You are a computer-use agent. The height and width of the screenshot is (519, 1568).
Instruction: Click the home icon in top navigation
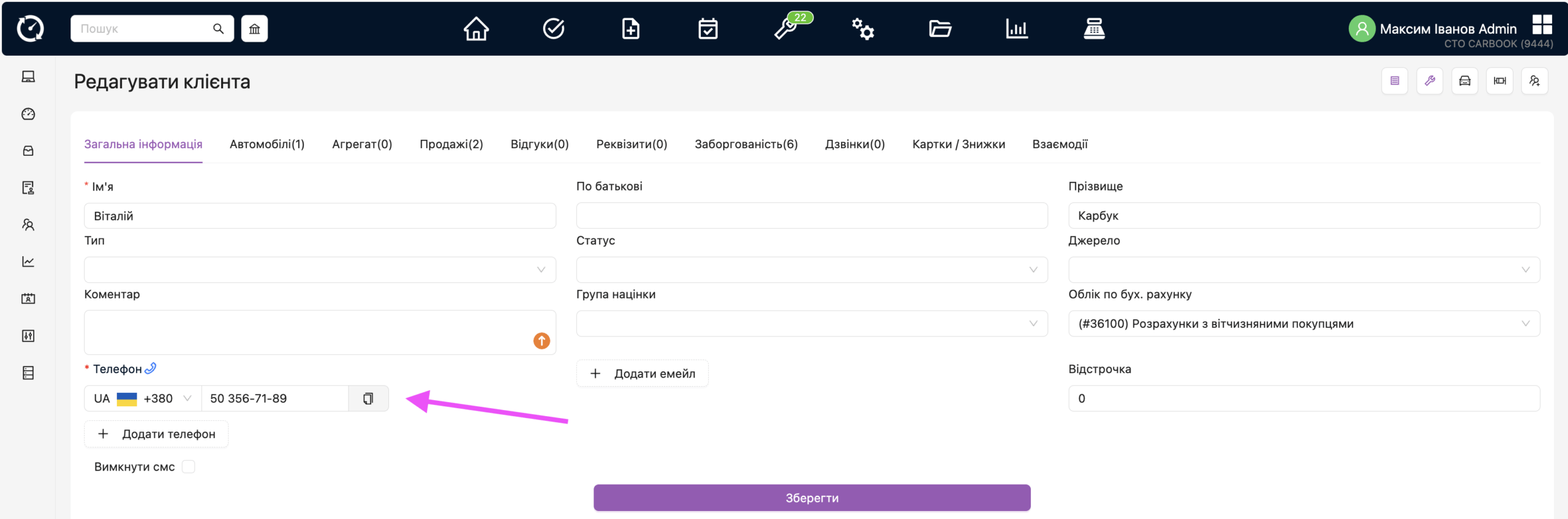(476, 29)
